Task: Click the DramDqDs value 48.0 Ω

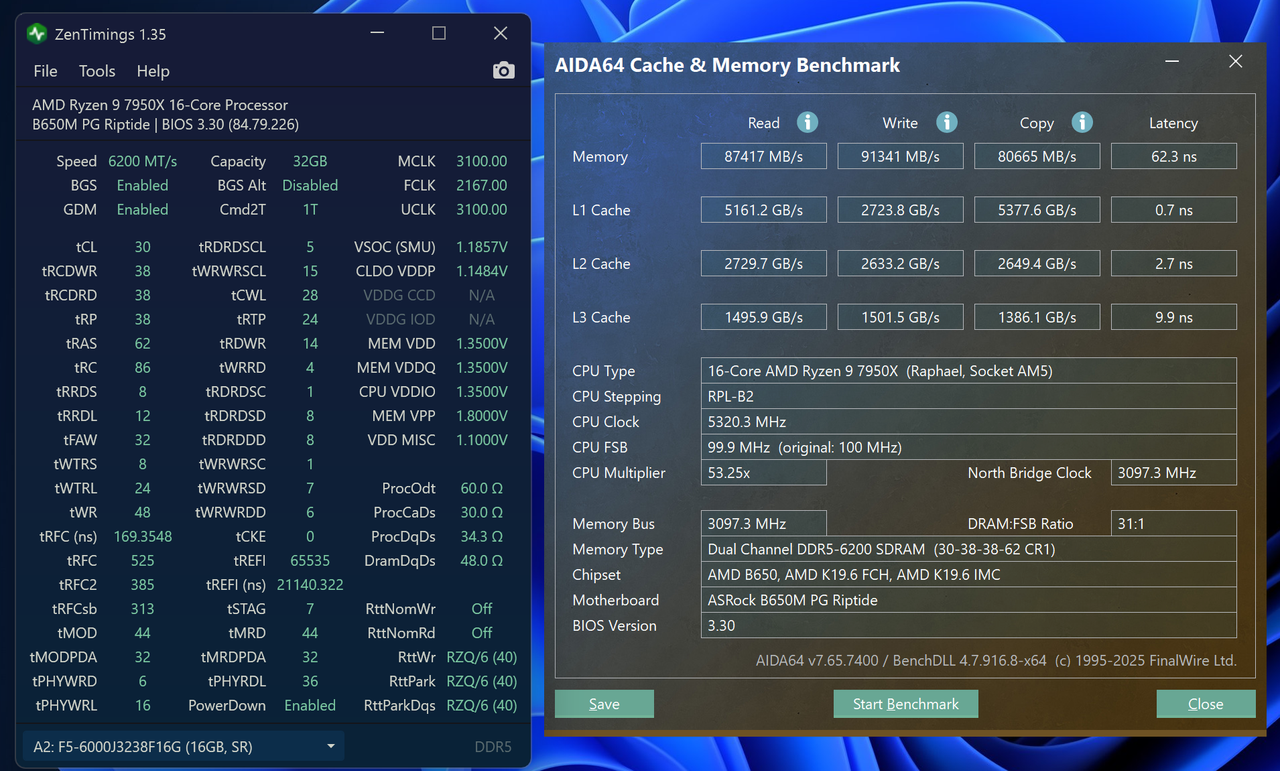Action: coord(481,560)
